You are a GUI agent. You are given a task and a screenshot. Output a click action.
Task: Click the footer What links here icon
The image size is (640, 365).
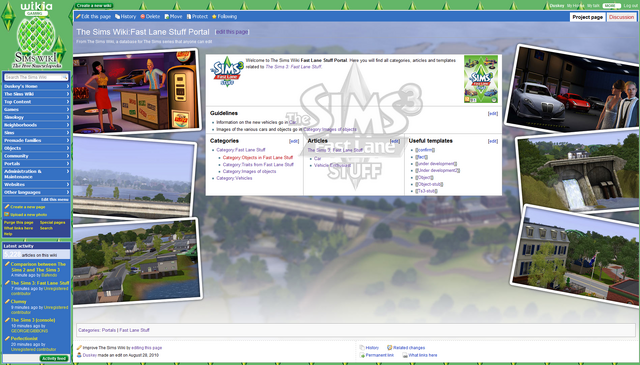click(420, 355)
